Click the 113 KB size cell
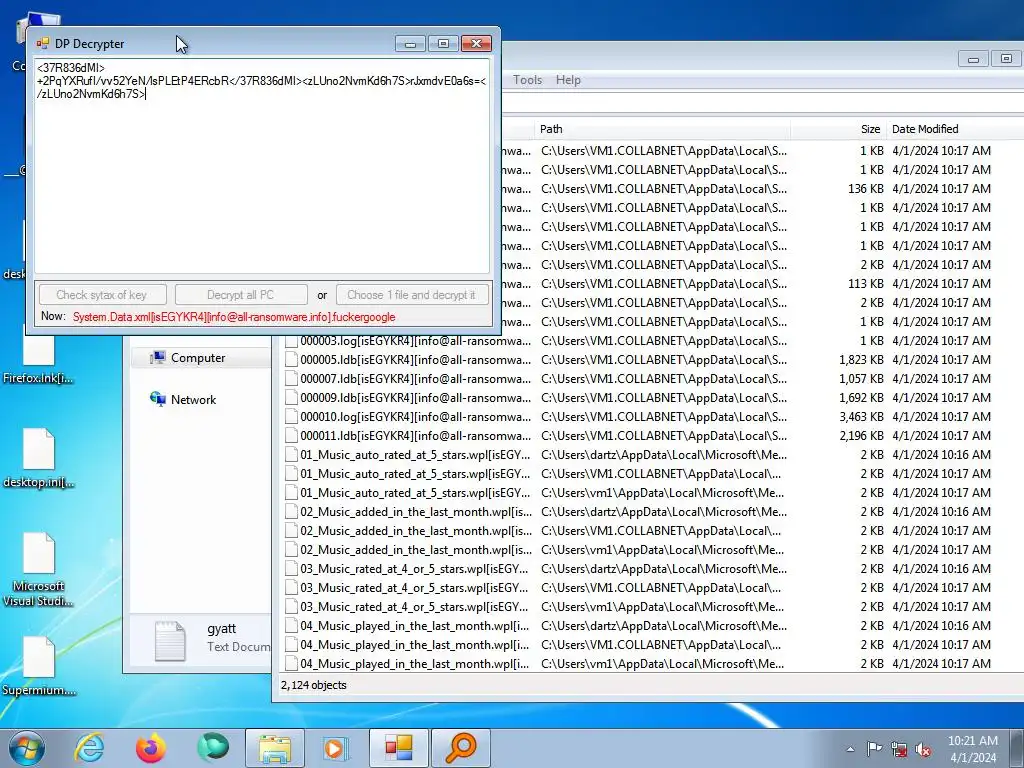This screenshot has width=1024, height=768. [866, 283]
